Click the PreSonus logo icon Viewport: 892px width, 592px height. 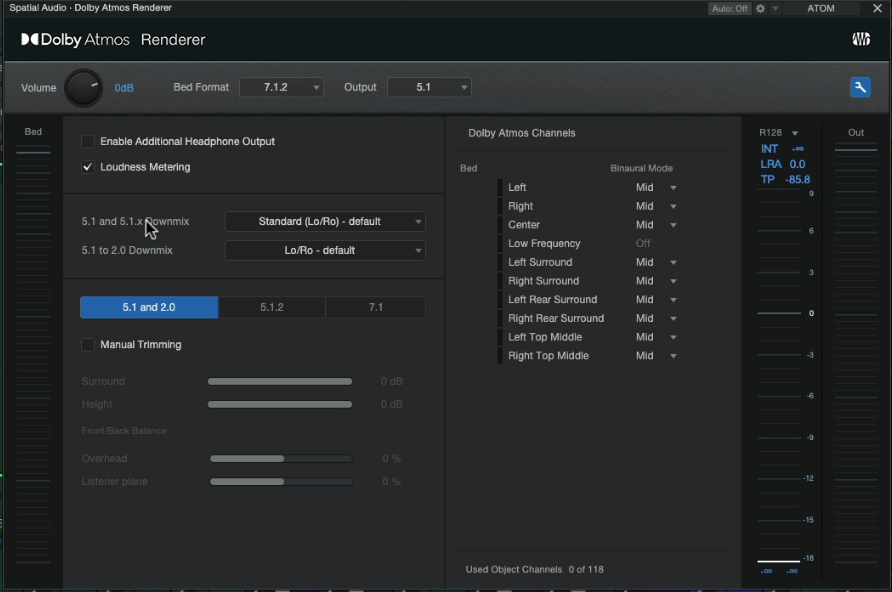[860, 40]
